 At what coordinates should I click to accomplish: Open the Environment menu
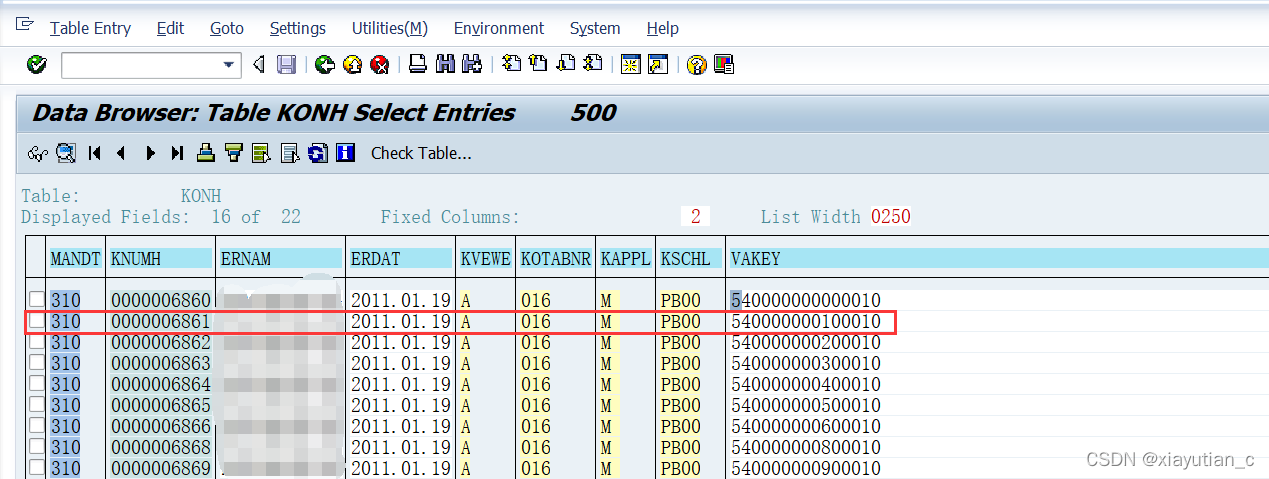coord(499,28)
